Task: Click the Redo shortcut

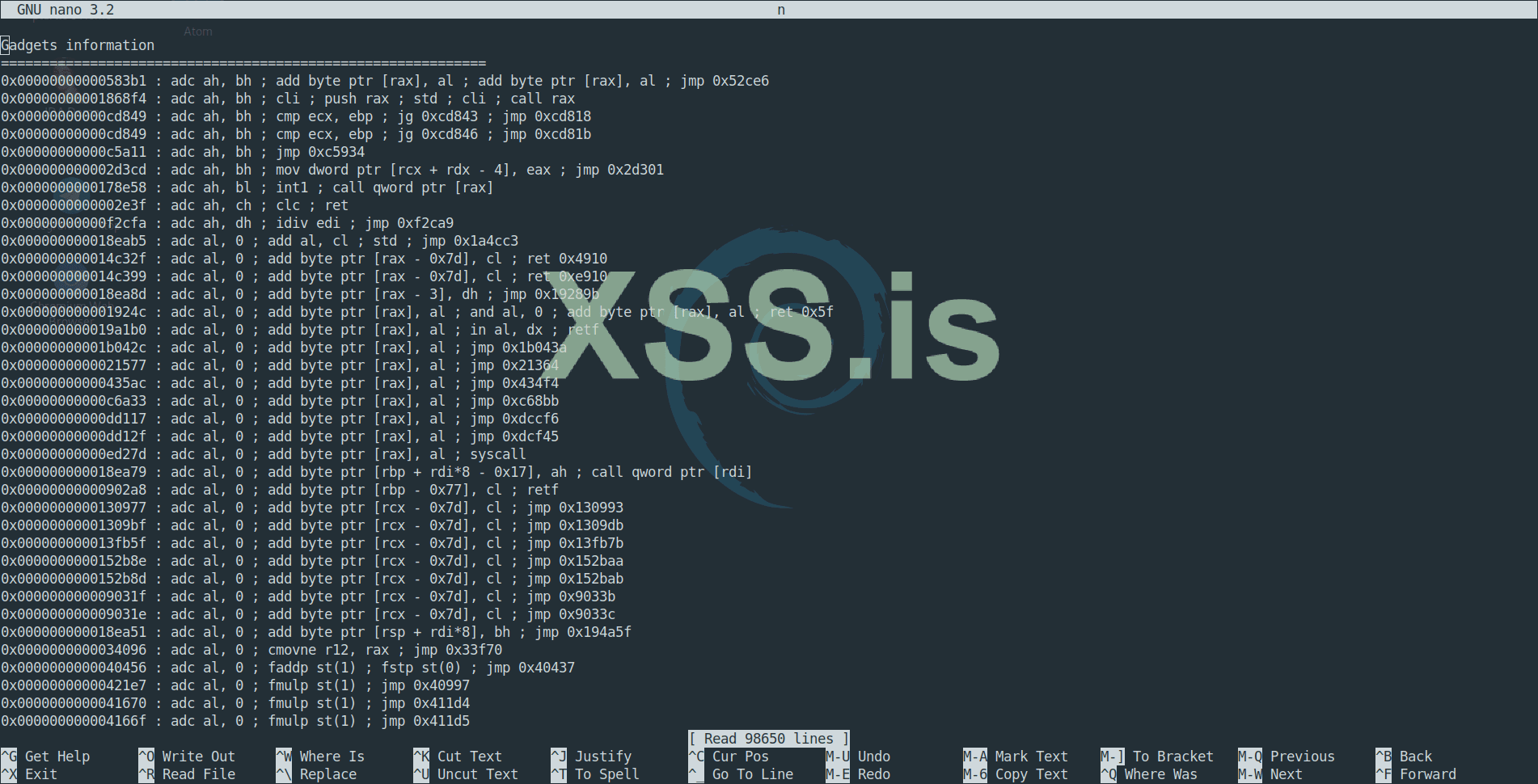Action: pos(858,774)
